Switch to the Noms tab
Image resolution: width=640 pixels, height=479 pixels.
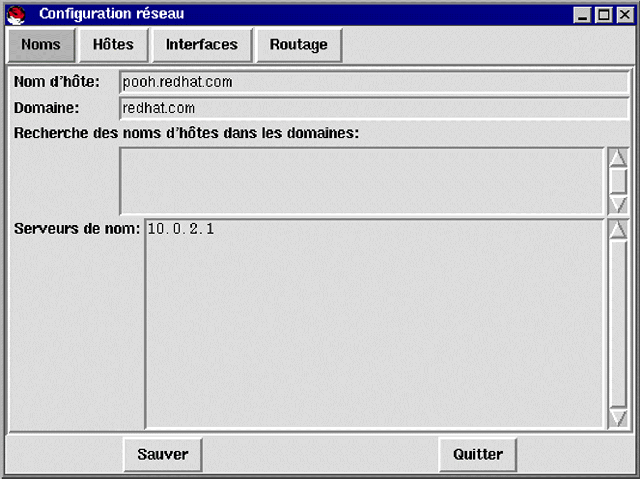pos(41,45)
